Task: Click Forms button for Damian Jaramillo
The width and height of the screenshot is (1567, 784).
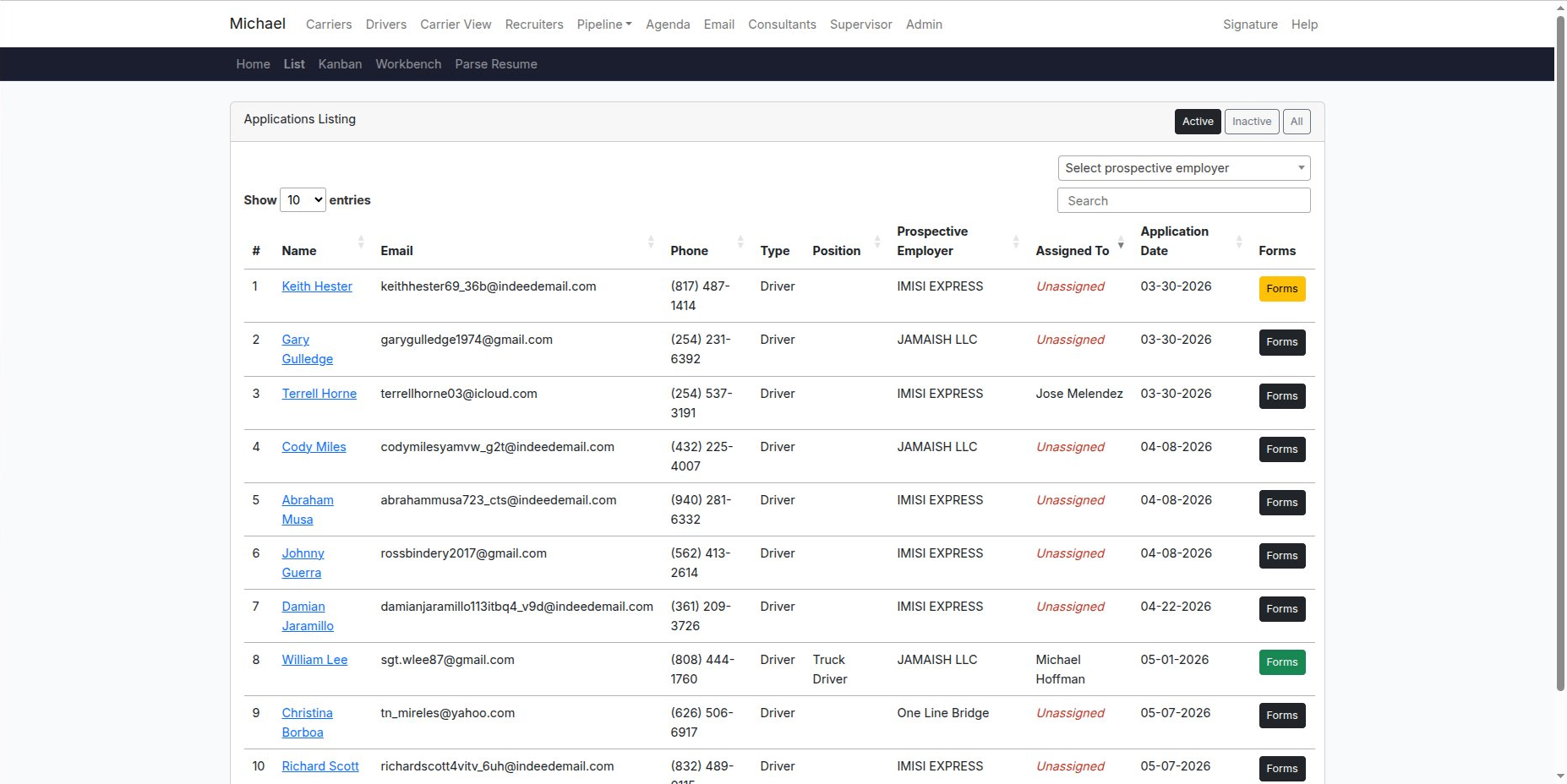Action: click(x=1282, y=609)
